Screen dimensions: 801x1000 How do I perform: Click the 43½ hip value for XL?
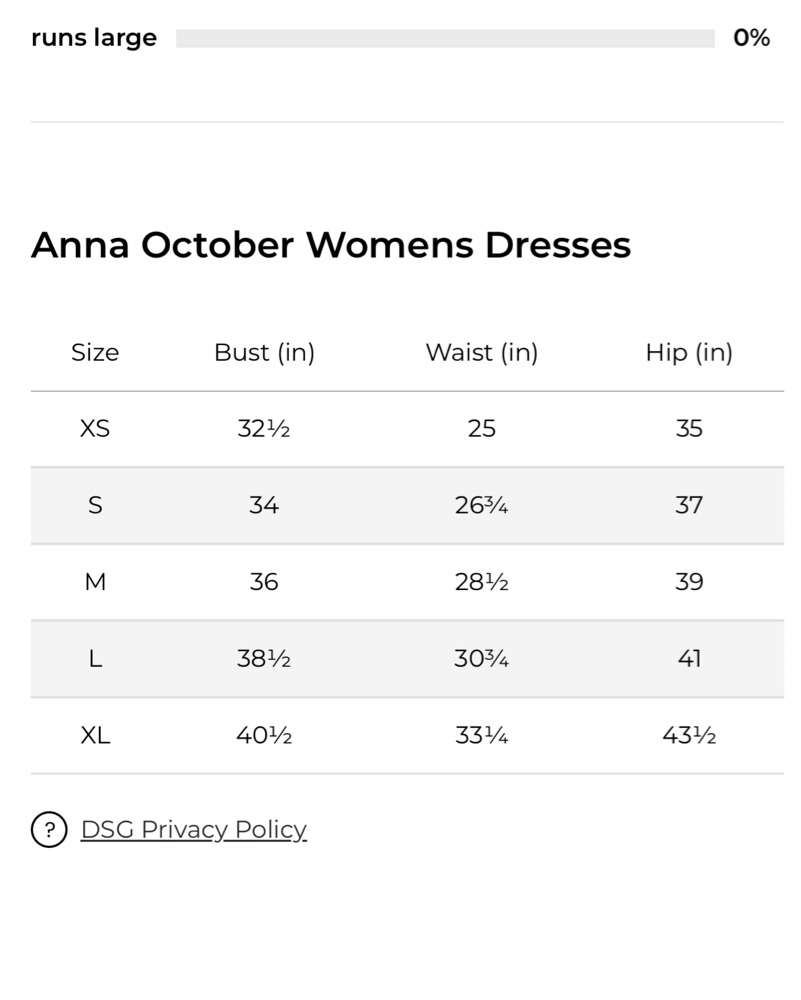click(x=689, y=736)
